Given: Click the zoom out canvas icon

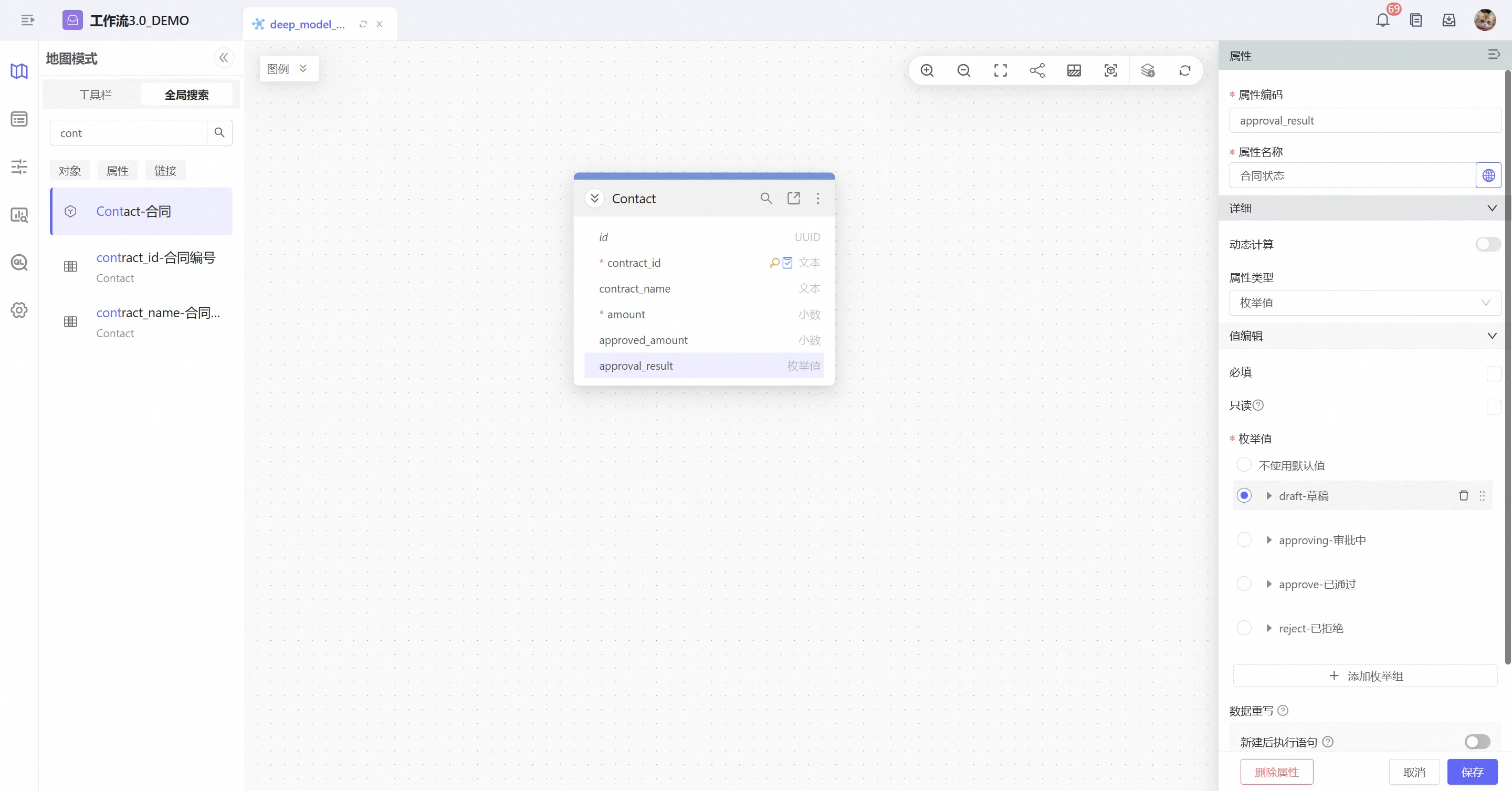Looking at the screenshot, I should click(x=964, y=70).
